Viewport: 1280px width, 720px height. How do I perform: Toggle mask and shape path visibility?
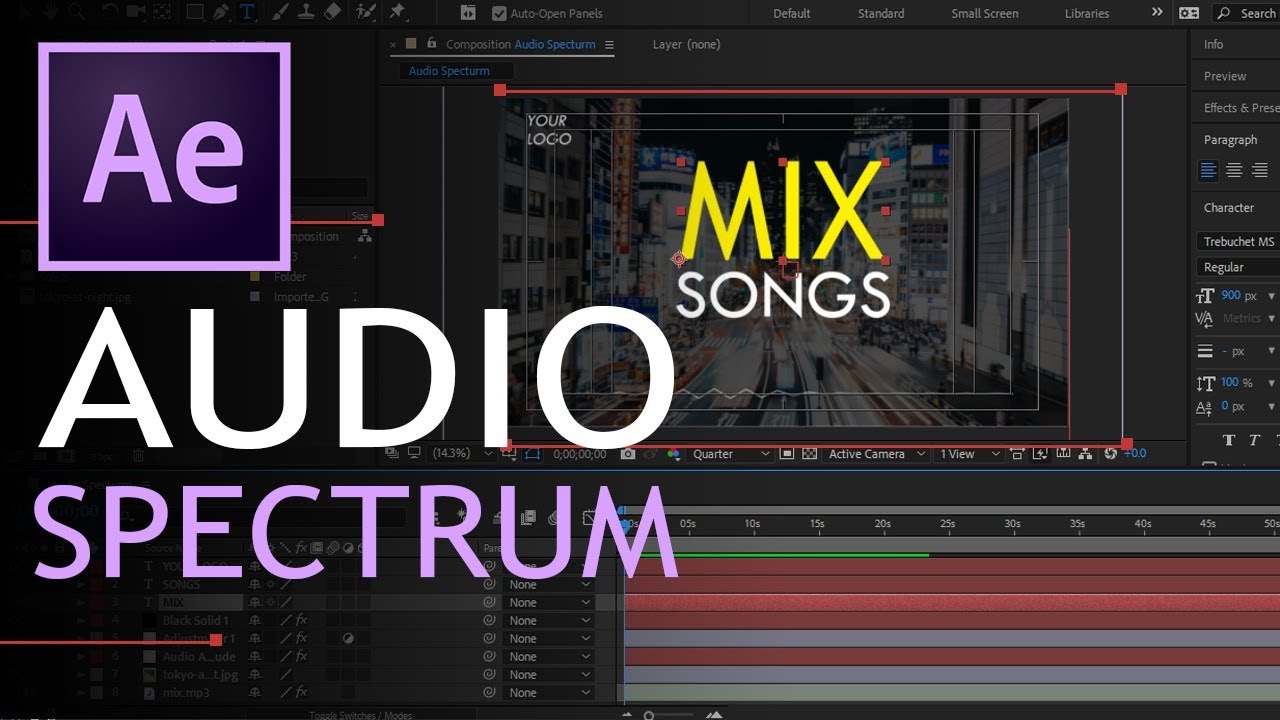pos(532,454)
